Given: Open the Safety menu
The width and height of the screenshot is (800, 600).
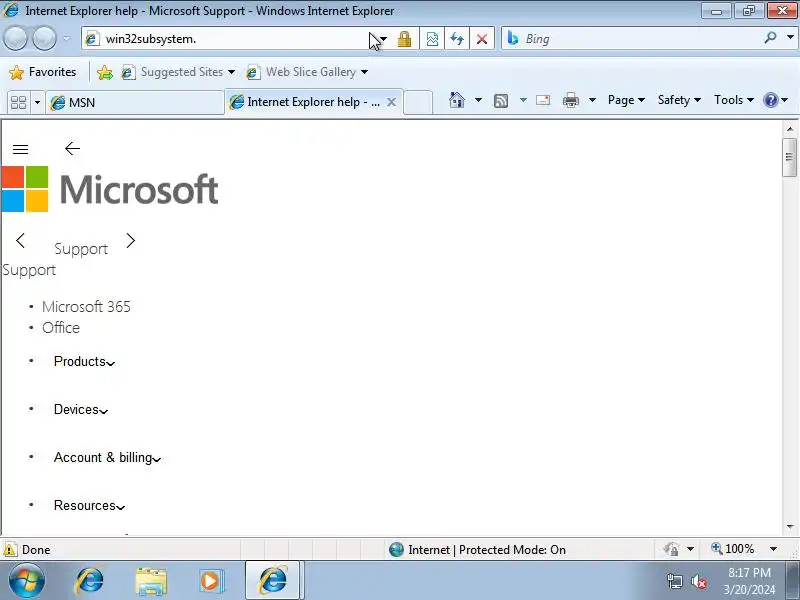Looking at the screenshot, I should (x=679, y=100).
